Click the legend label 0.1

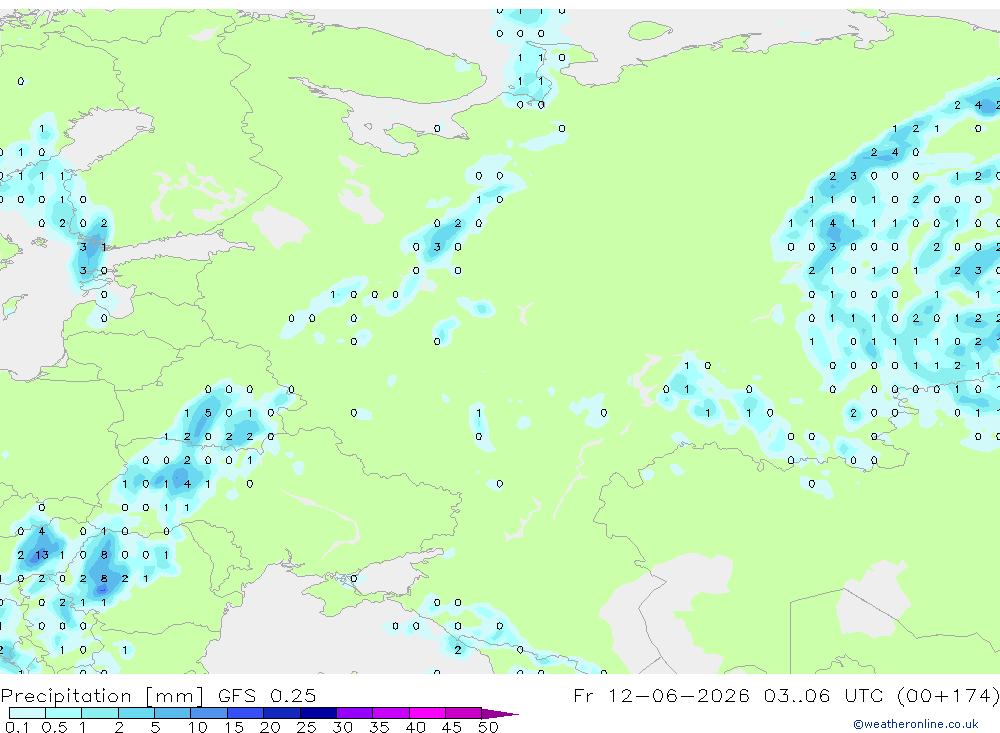tap(17, 727)
